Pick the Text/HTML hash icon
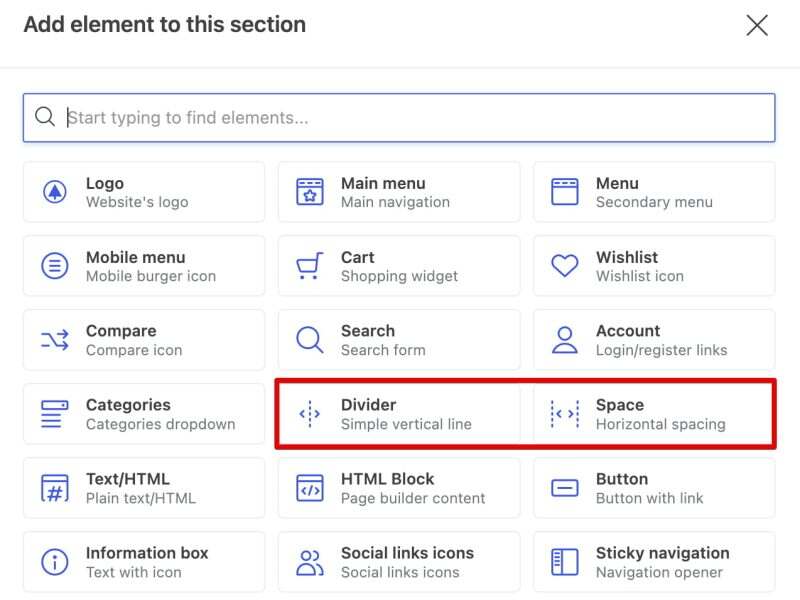This screenshot has width=800, height=600. pos(55,488)
